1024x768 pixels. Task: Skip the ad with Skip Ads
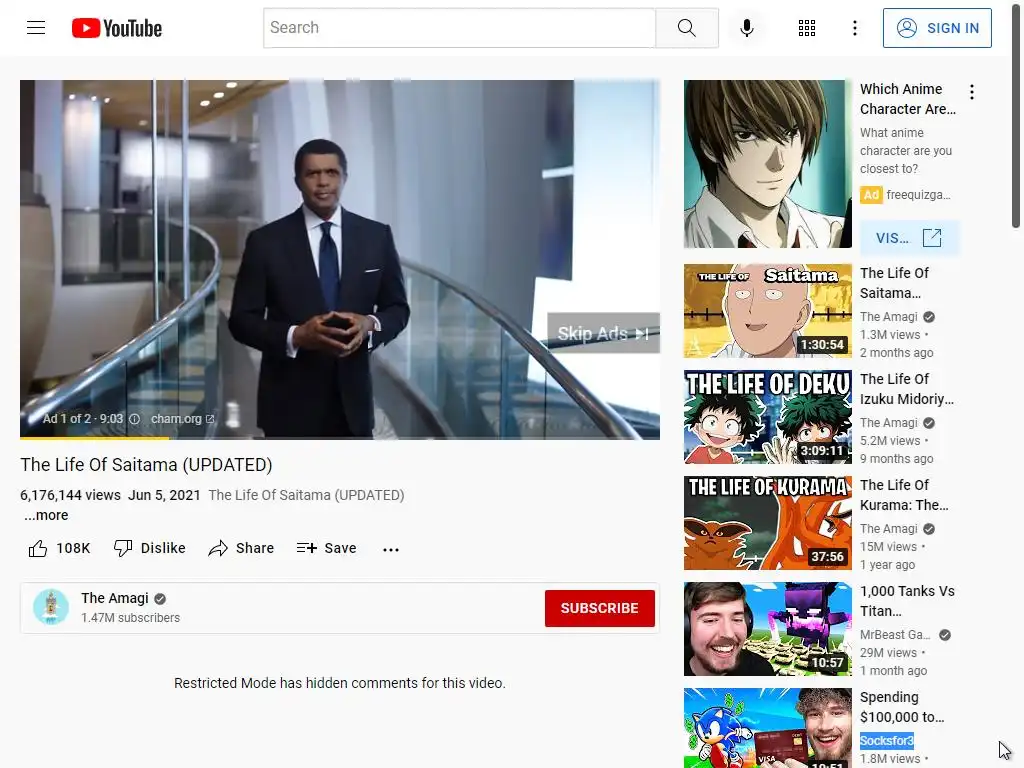click(x=603, y=333)
